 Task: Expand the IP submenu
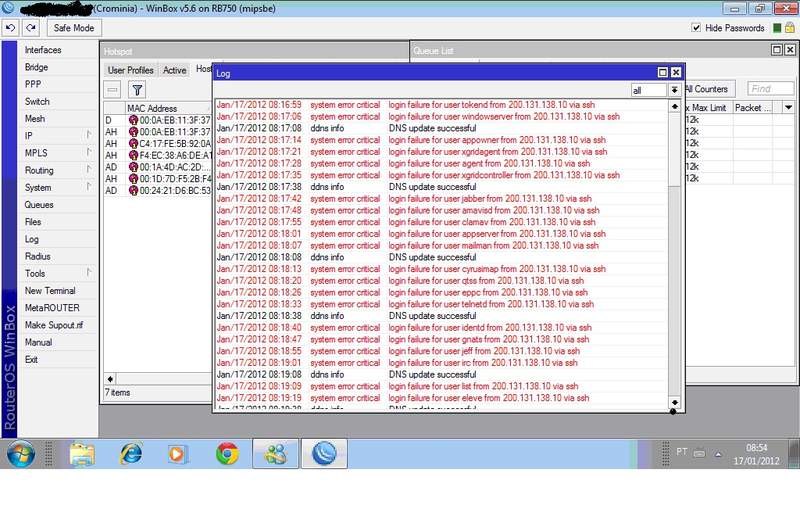[56, 136]
